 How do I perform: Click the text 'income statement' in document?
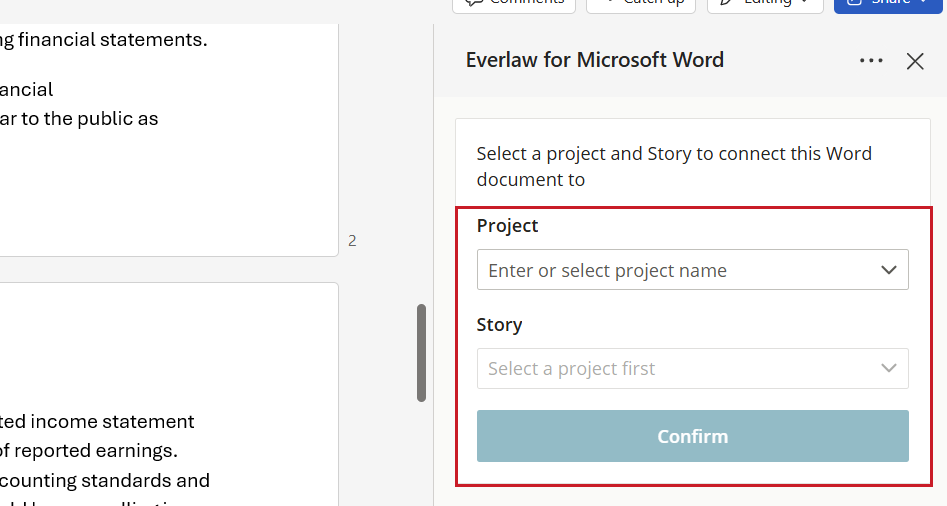point(112,421)
